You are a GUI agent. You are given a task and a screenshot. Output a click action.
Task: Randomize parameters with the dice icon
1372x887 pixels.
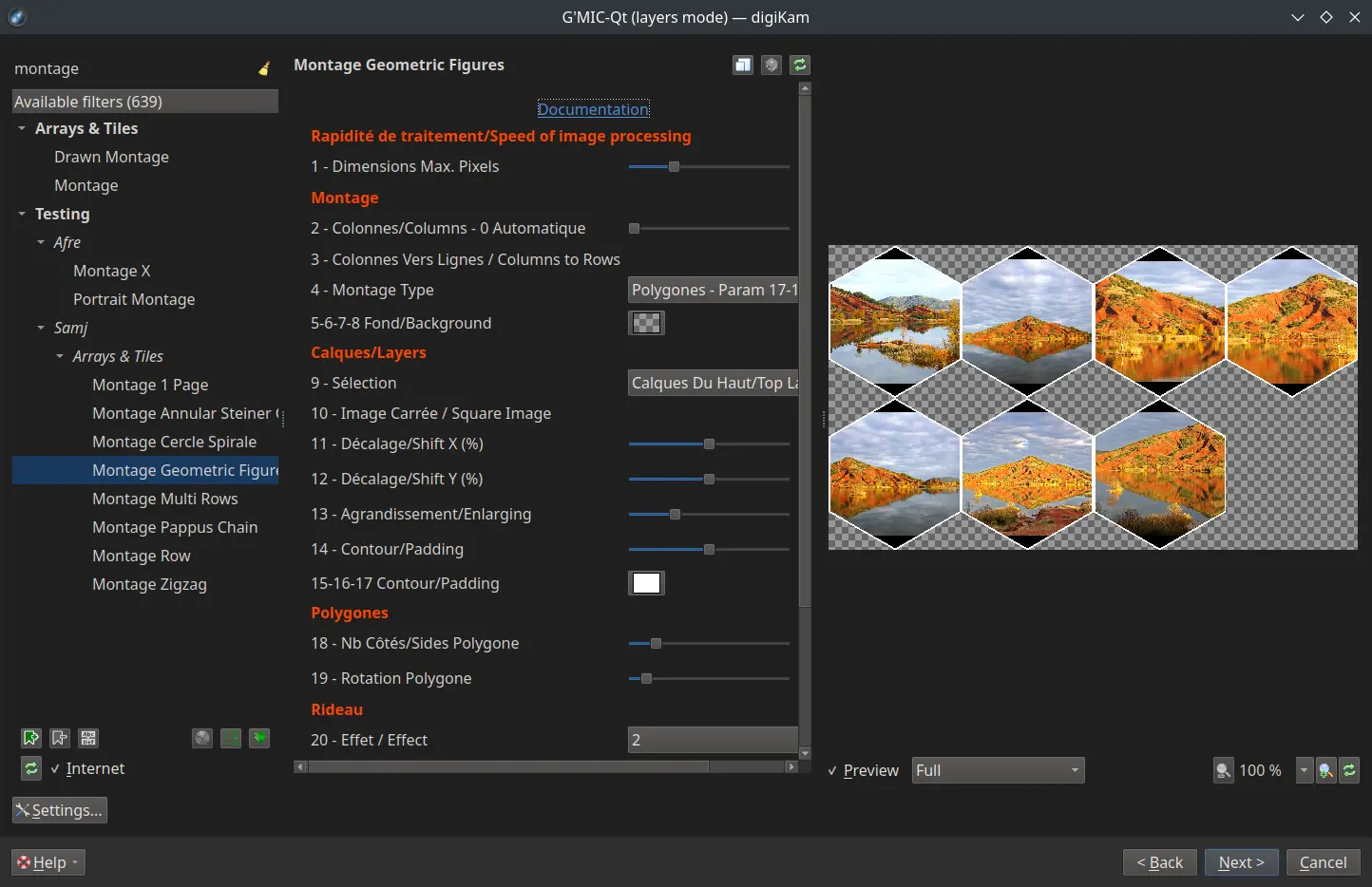point(771,65)
